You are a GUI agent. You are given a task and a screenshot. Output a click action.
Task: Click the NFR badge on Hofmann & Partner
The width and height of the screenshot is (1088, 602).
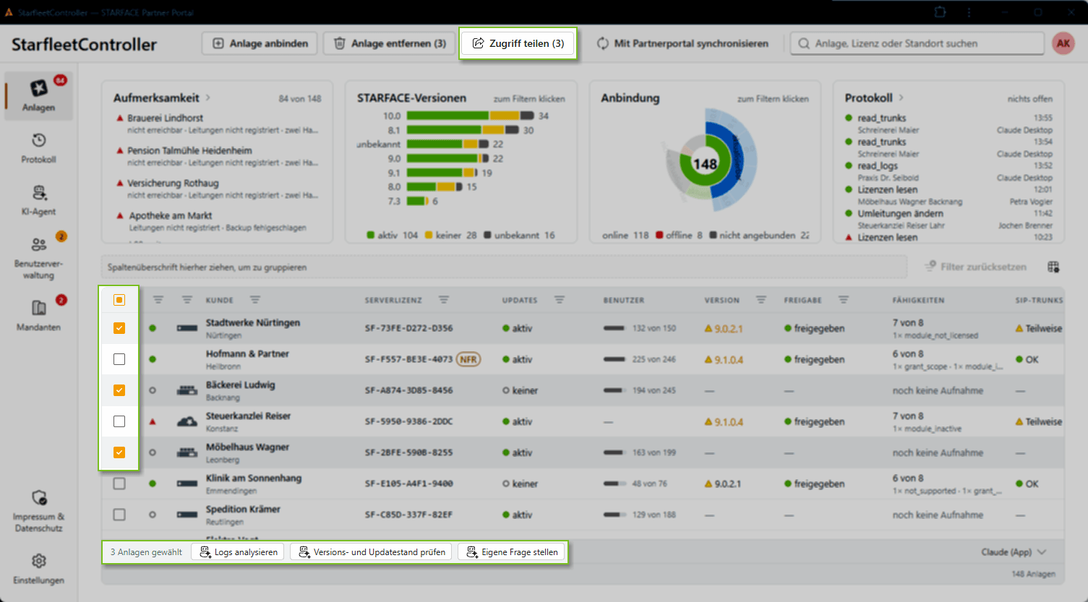[x=468, y=359]
